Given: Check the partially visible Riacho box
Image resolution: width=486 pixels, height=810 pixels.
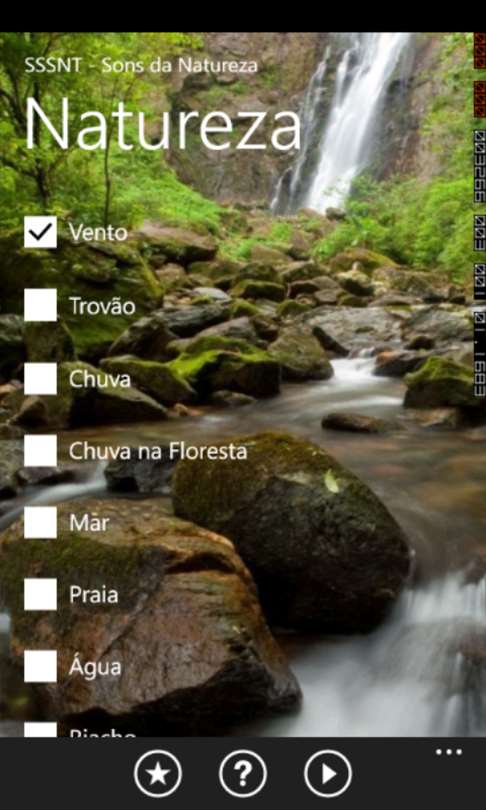Looking at the screenshot, I should coord(40,729).
